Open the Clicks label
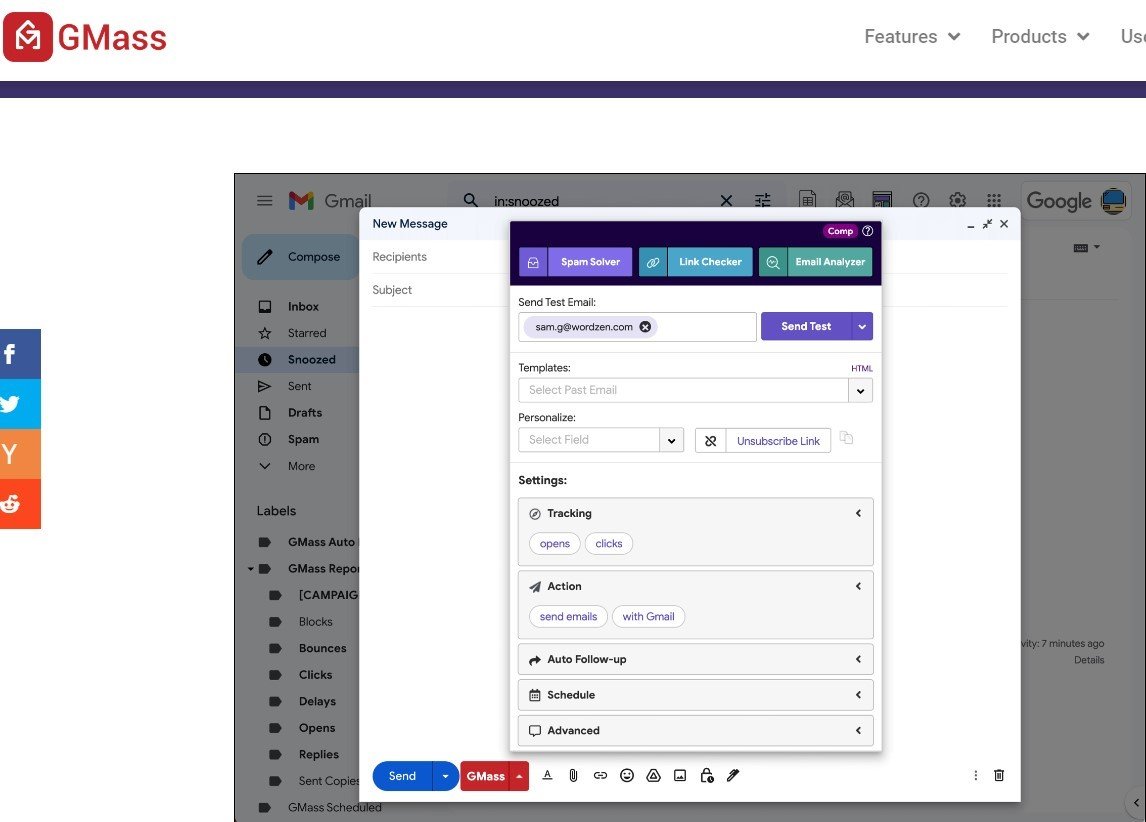1146x822 pixels. click(x=315, y=675)
